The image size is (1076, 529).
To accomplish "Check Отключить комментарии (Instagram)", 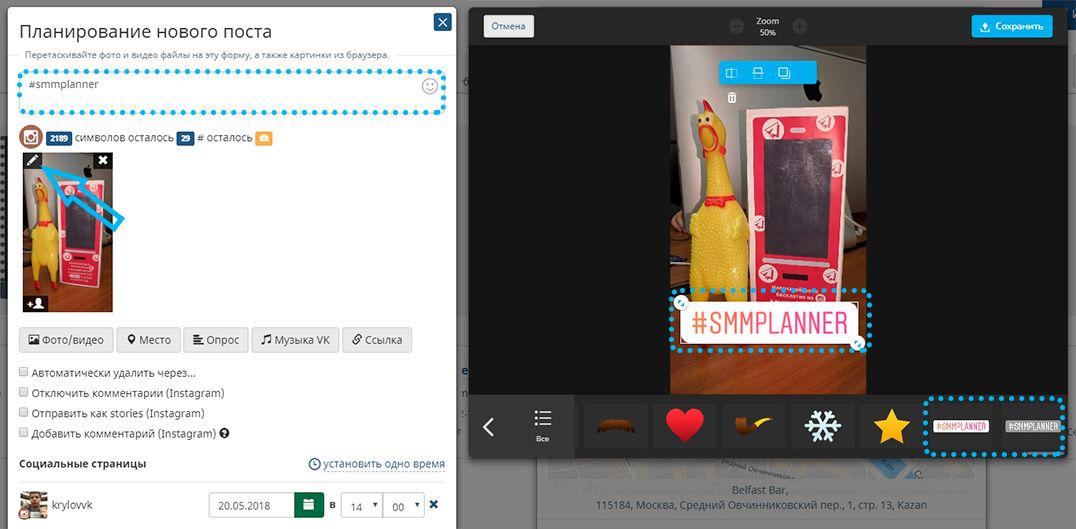I will pyautogui.click(x=24, y=392).
